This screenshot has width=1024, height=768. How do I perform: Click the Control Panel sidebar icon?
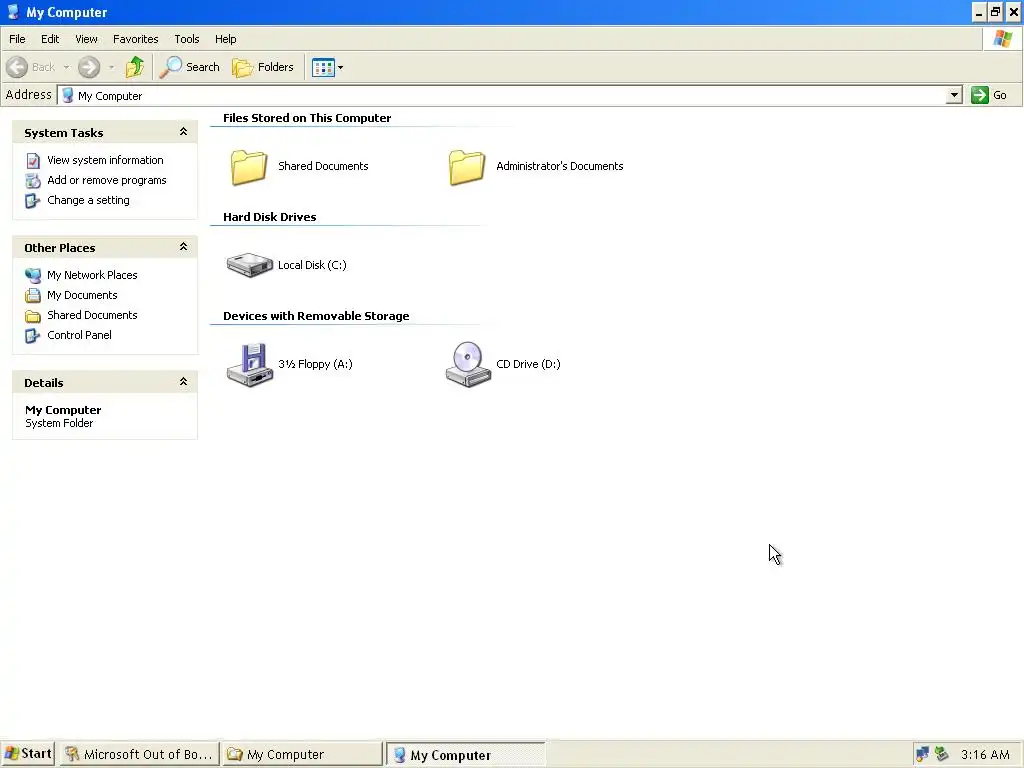point(33,336)
